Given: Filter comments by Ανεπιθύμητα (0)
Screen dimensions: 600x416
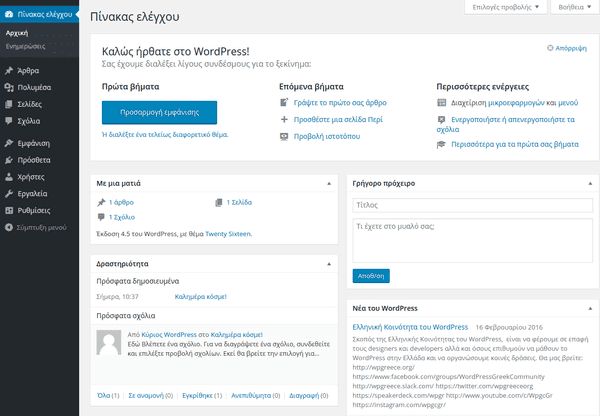Looking at the screenshot, I should [x=256, y=395].
